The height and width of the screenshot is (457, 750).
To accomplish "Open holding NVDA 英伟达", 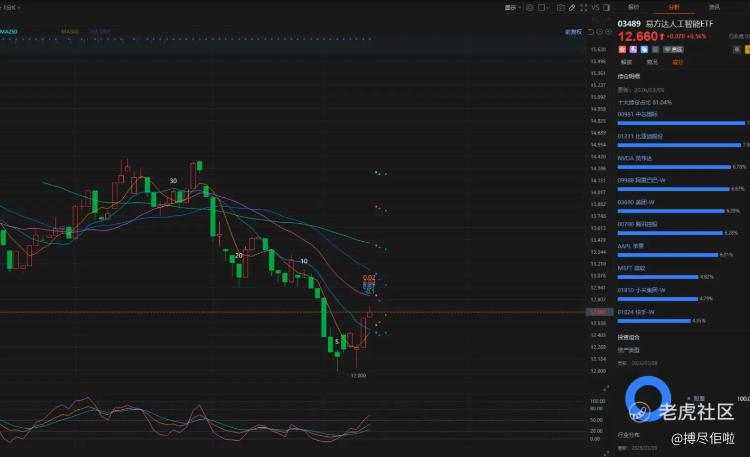I will pyautogui.click(x=635, y=158).
